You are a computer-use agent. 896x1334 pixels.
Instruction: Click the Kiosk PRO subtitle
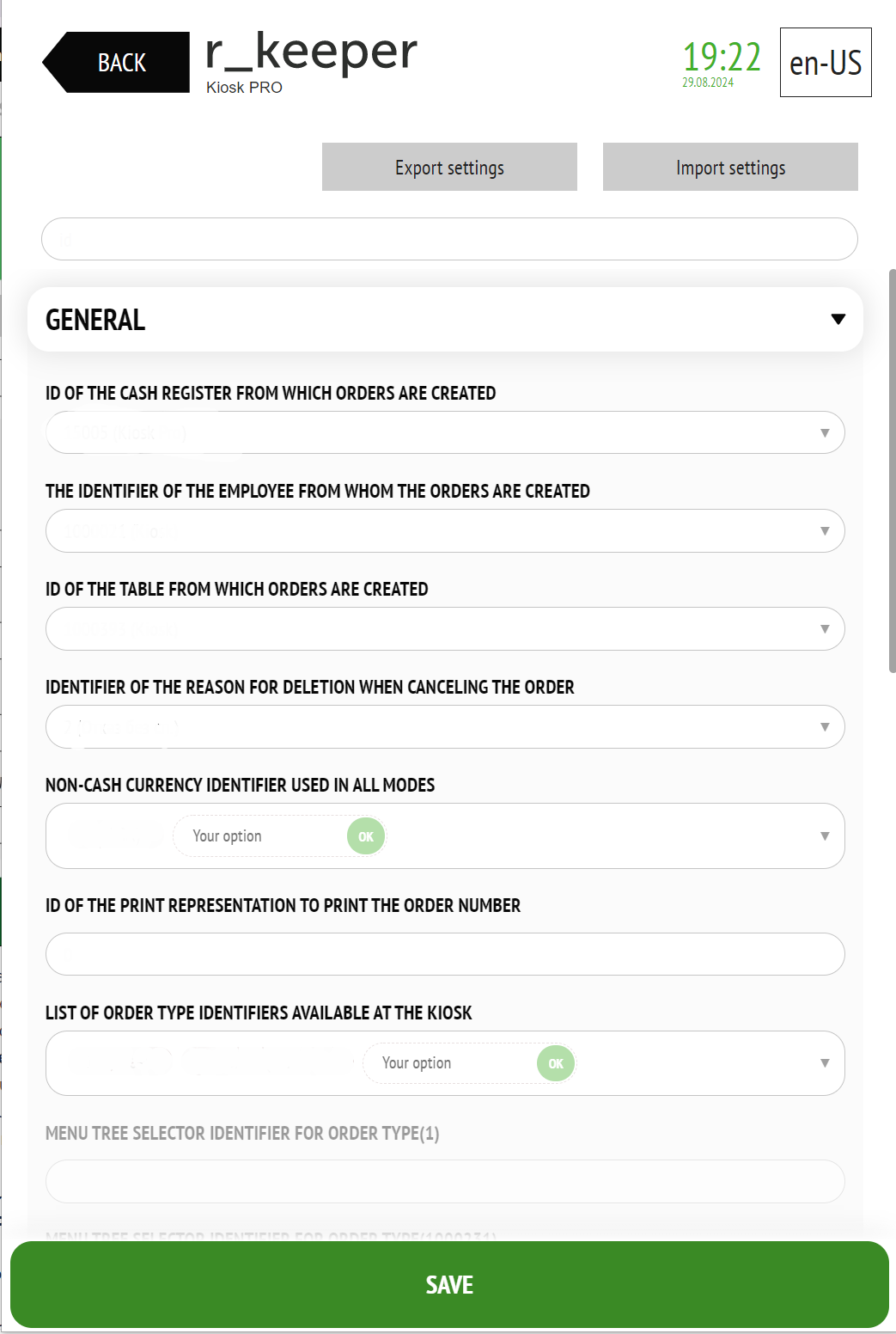coord(244,88)
